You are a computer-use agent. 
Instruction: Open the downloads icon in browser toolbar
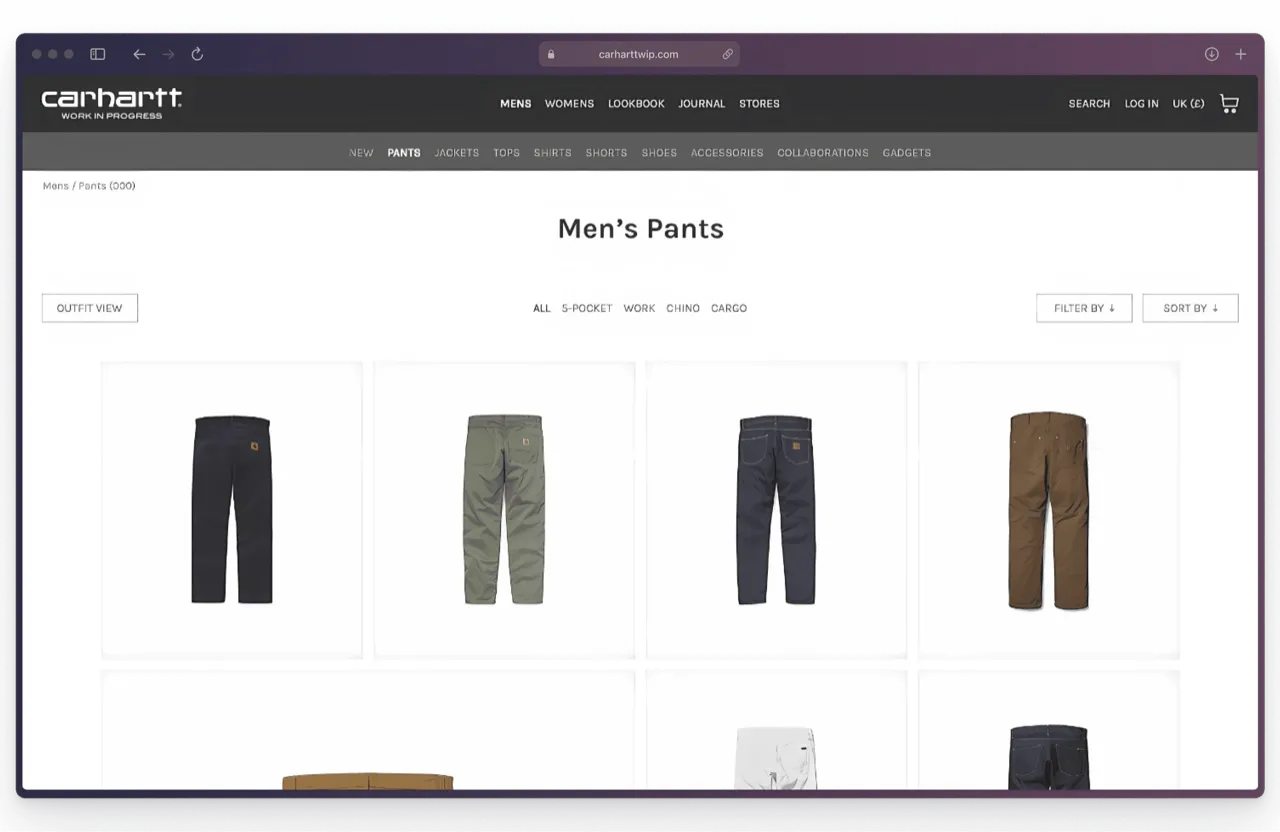pos(1211,54)
